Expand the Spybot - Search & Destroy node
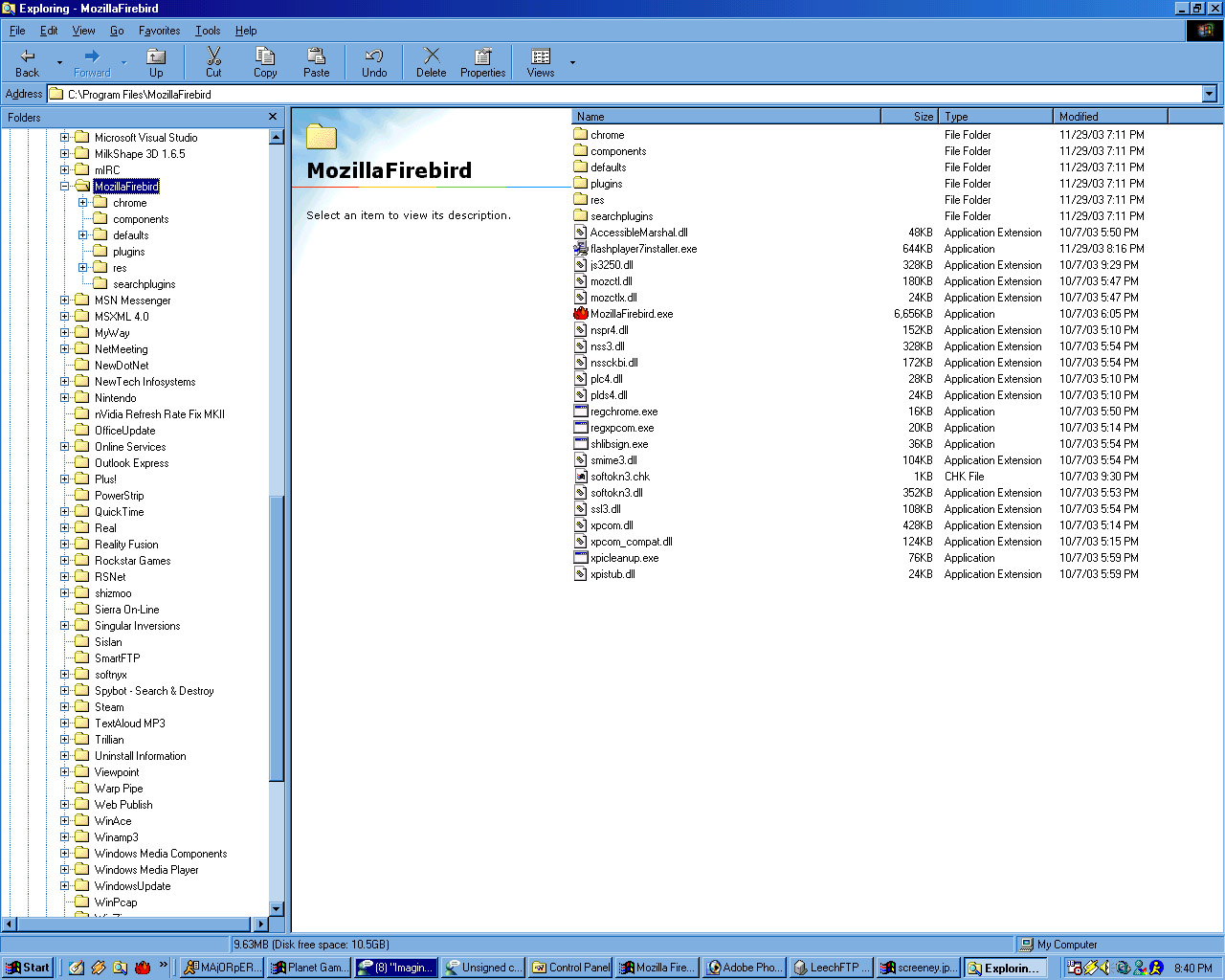 click(x=64, y=691)
